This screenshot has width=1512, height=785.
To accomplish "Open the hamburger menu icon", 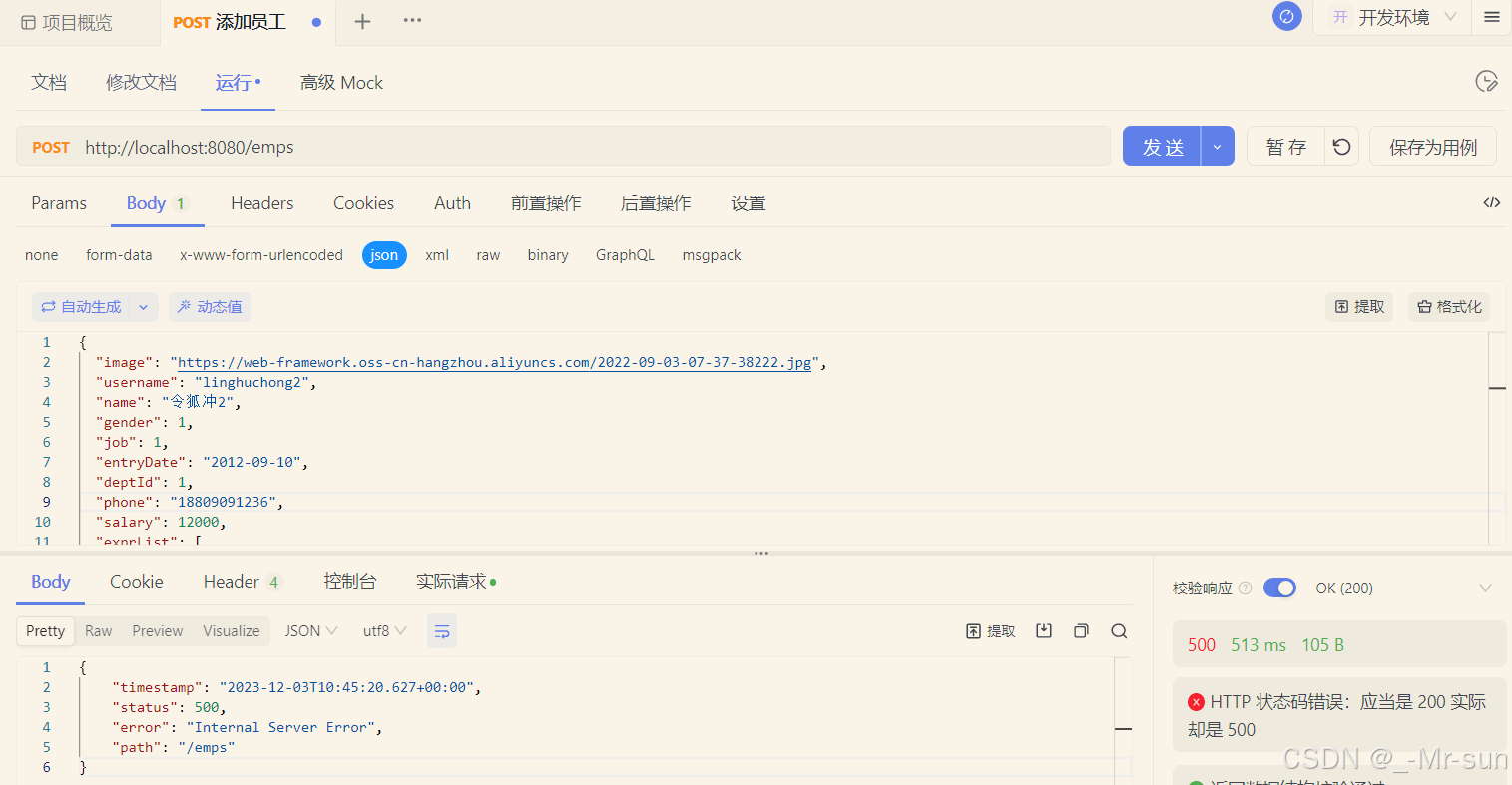I will pos(1492,17).
